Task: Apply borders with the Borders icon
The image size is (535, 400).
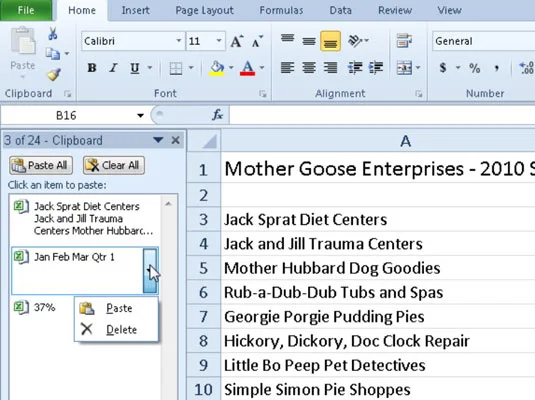Action: tap(176, 68)
